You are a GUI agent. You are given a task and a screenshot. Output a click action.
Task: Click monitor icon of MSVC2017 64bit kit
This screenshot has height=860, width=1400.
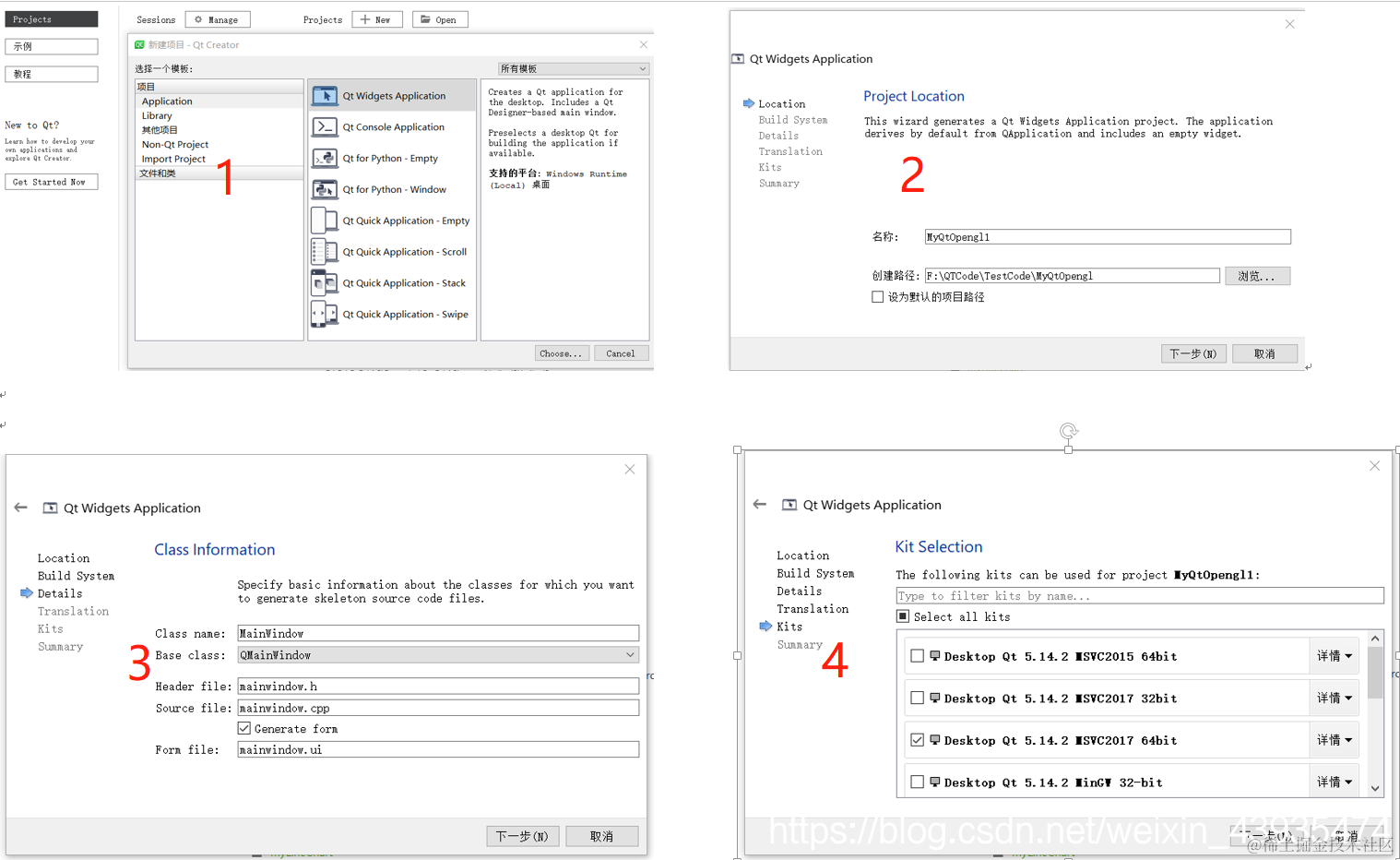pyautogui.click(x=935, y=740)
